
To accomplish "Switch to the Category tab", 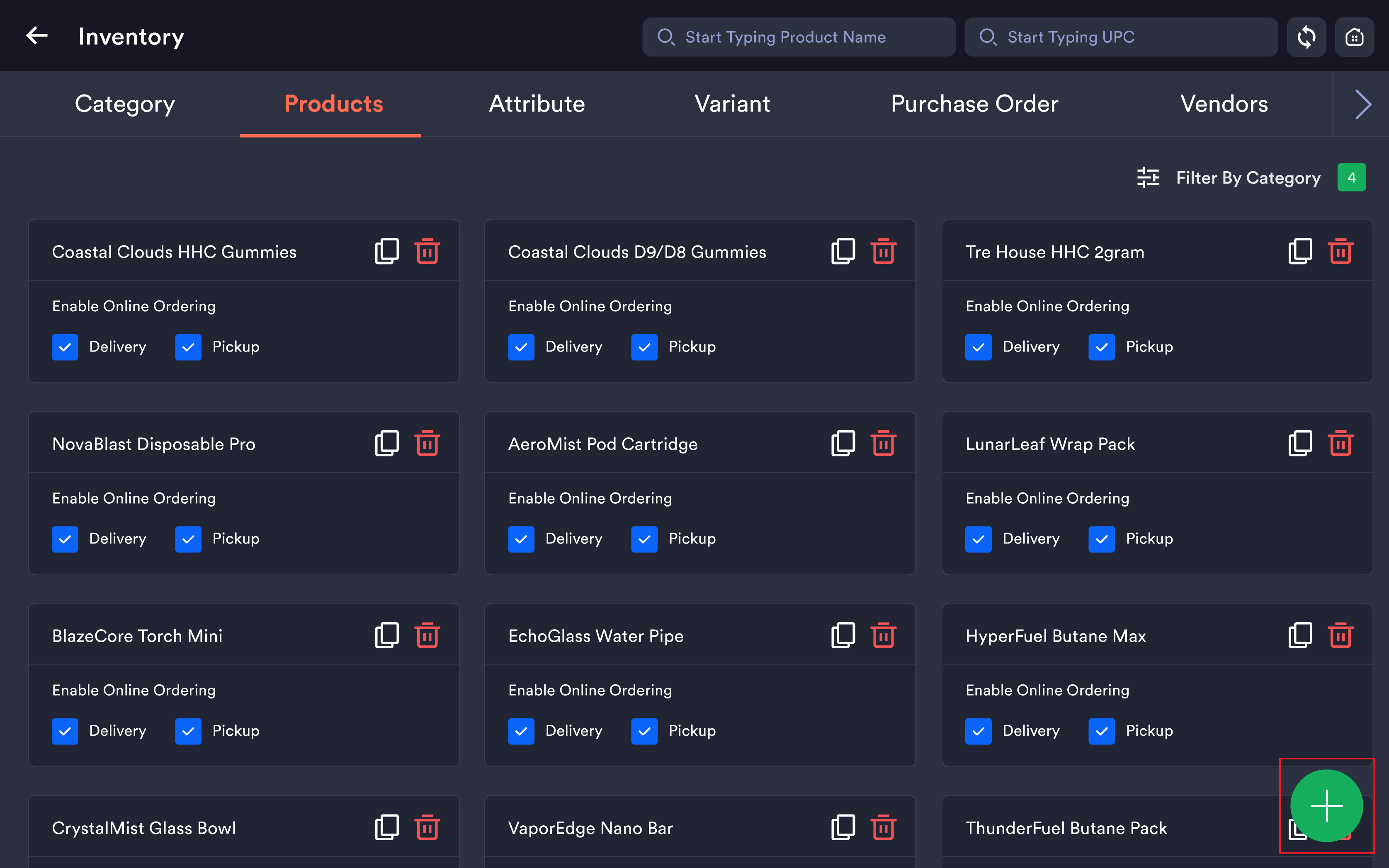I will click(x=125, y=104).
